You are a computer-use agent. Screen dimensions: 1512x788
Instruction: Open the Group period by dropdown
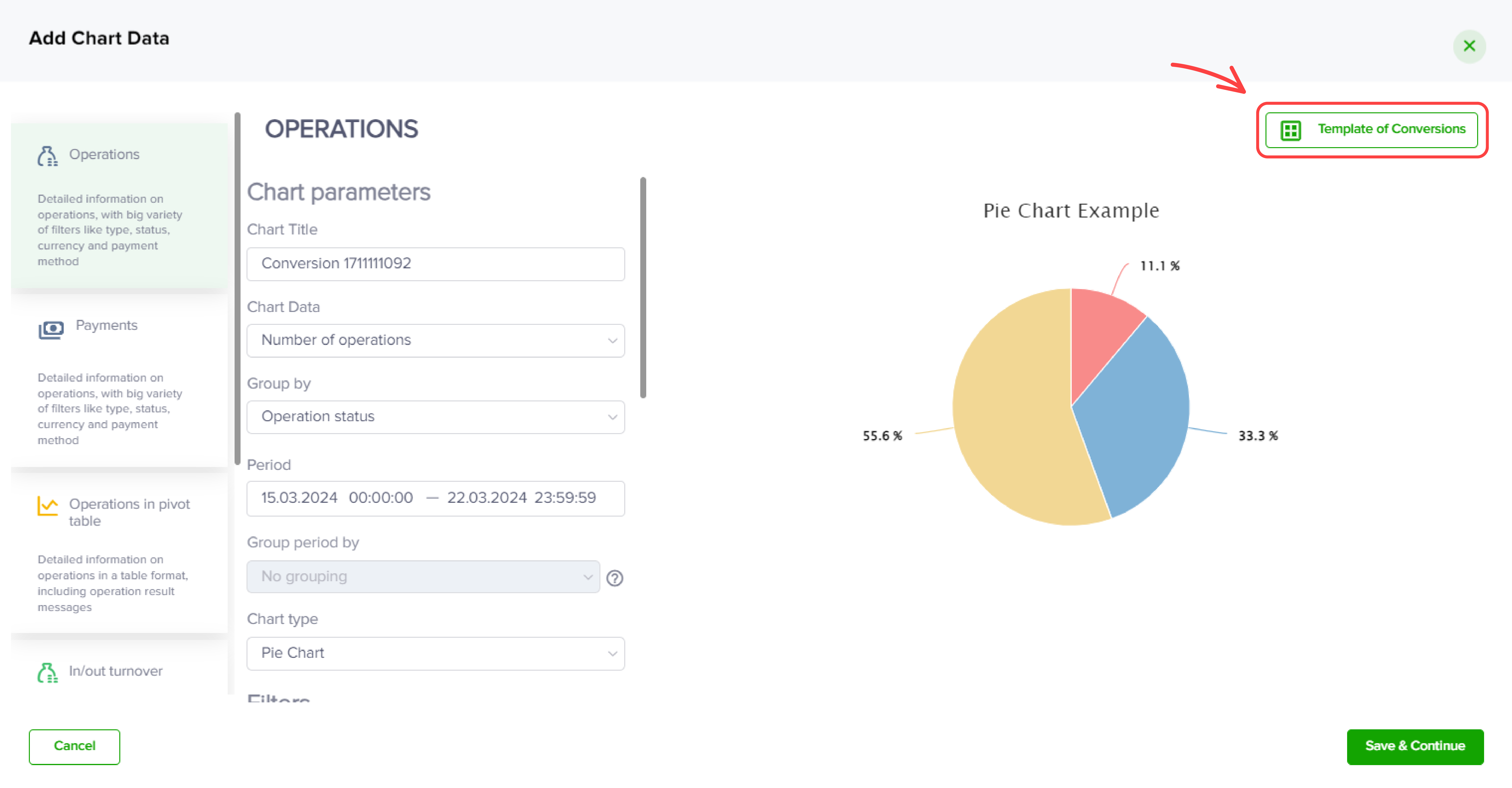click(423, 577)
